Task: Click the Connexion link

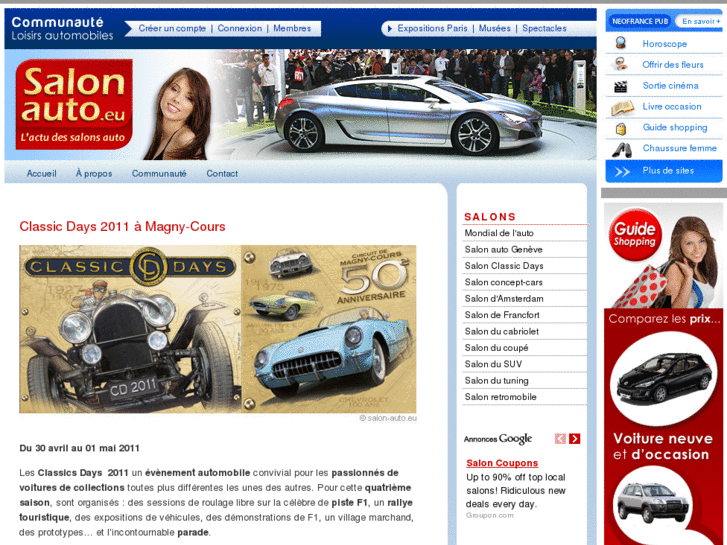Action: (240, 28)
